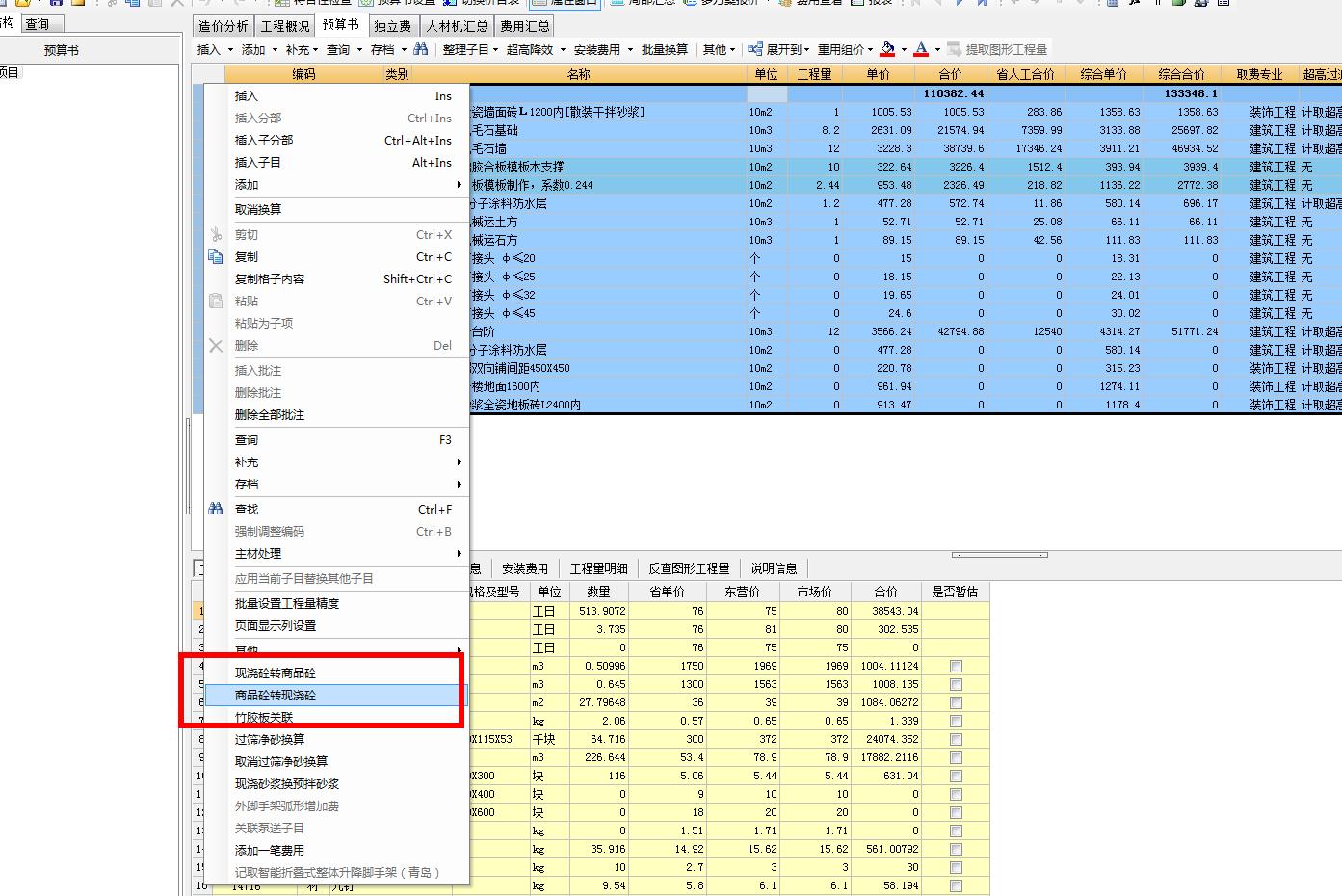Choose 现浇砼转商品砼 in context menu
The height and width of the screenshot is (896, 1342).
click(x=335, y=672)
